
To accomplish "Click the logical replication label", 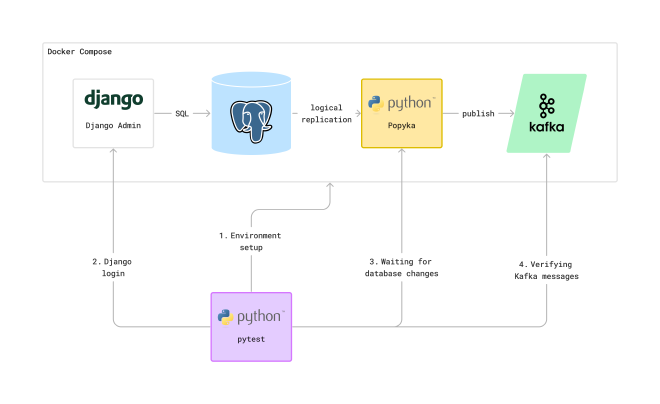I will [x=331, y=113].
